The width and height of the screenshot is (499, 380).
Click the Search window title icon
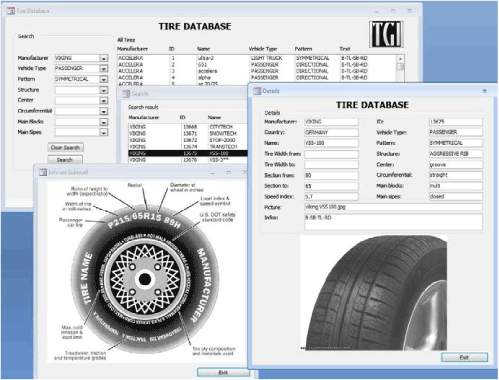tap(126, 94)
